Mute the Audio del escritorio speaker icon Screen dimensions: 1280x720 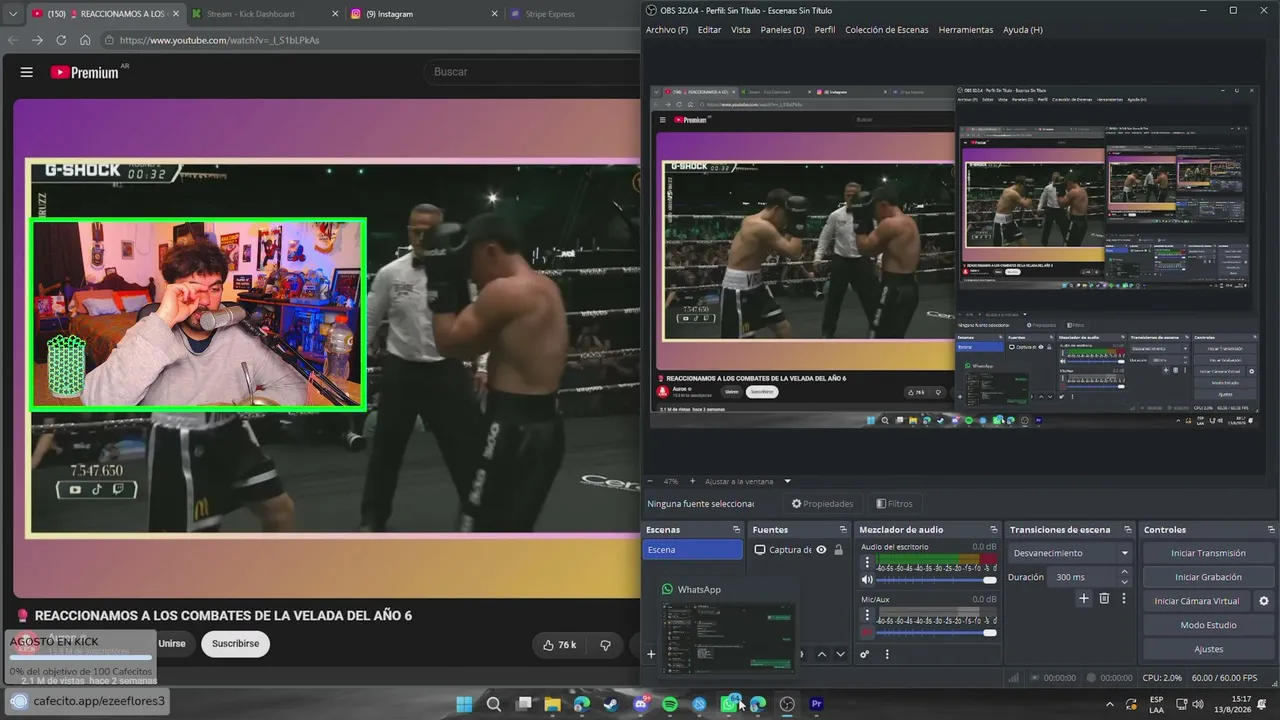tap(867, 580)
